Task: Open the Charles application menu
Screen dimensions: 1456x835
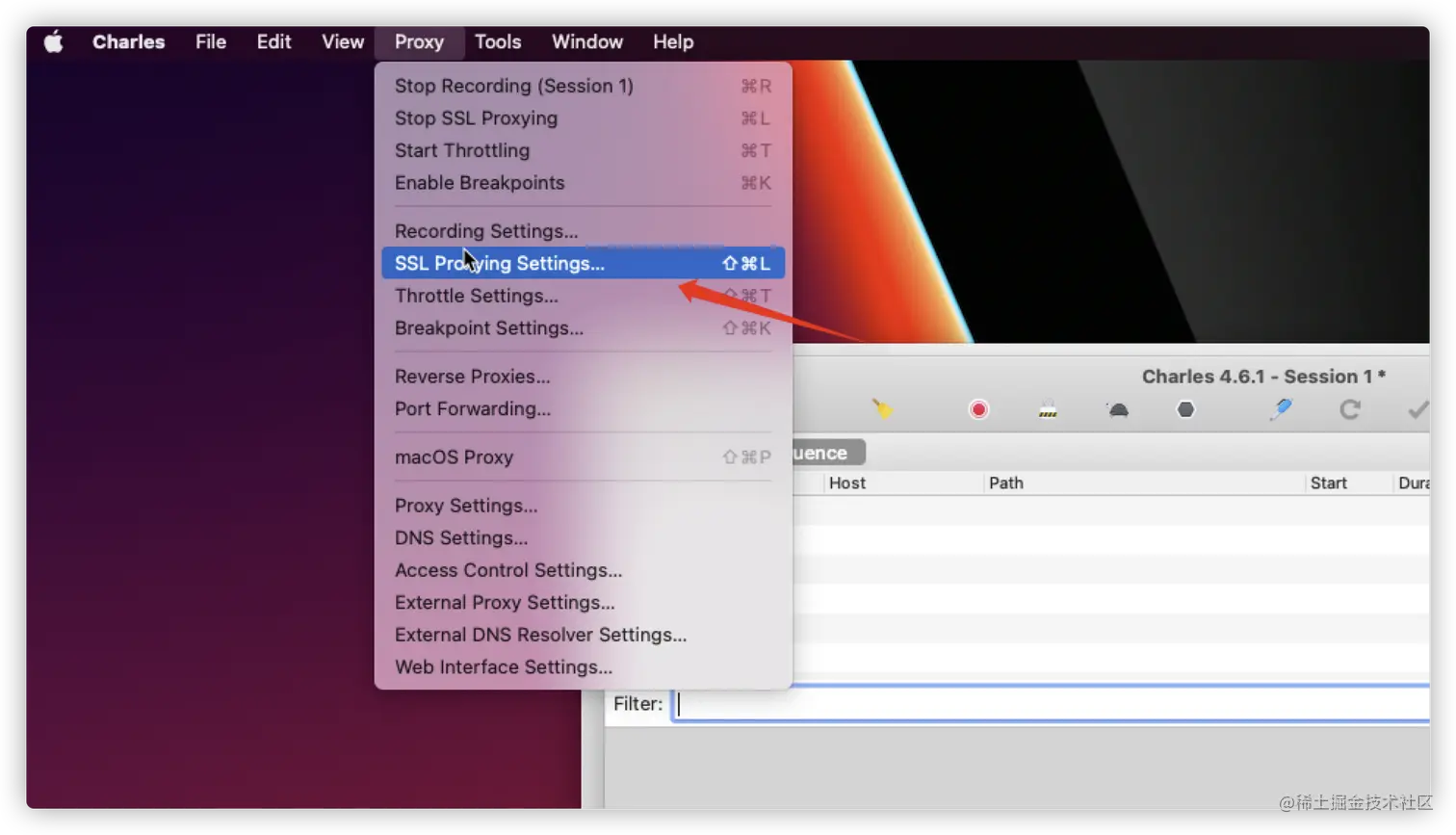Action: [x=128, y=41]
